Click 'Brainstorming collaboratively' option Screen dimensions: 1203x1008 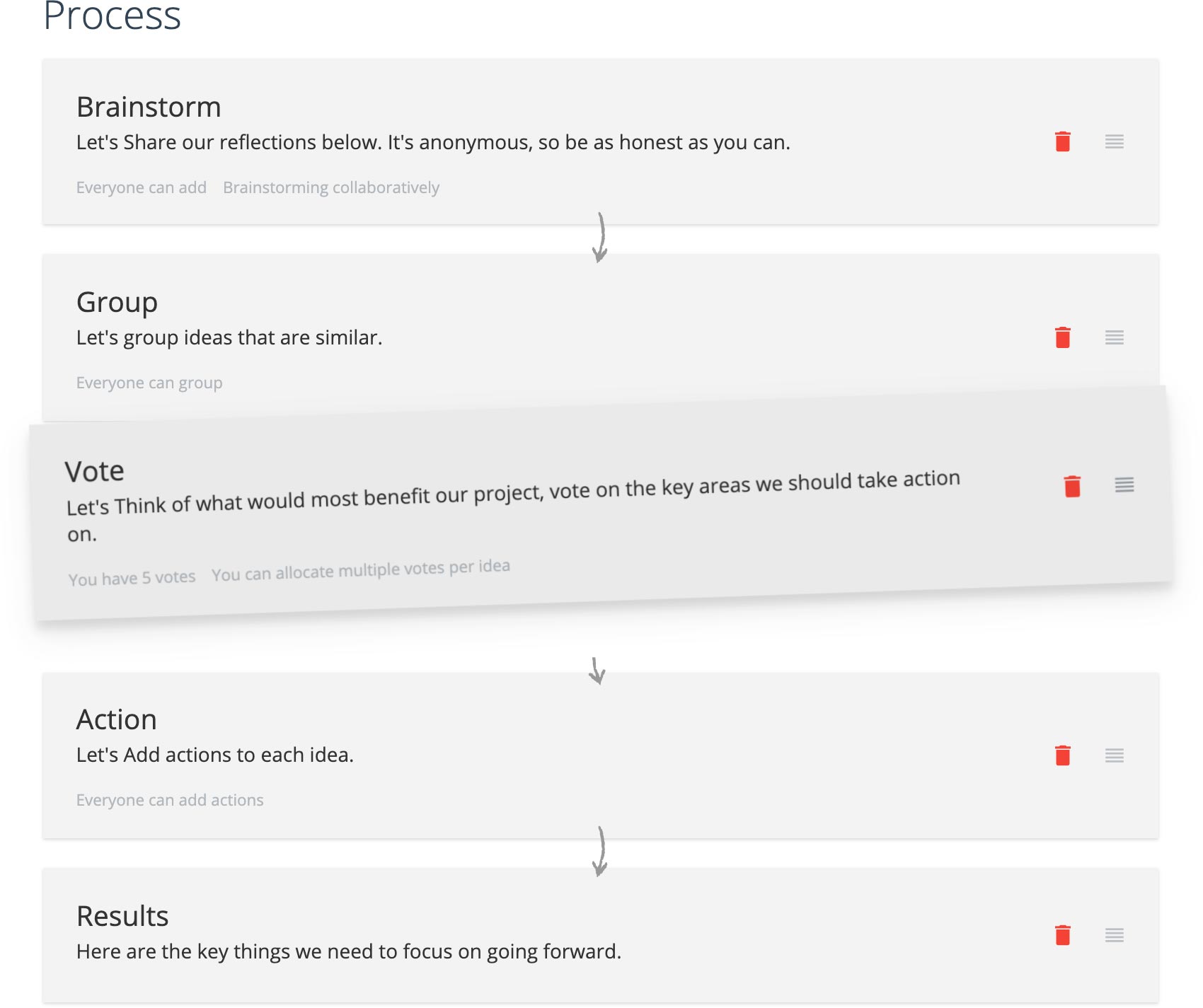point(331,187)
